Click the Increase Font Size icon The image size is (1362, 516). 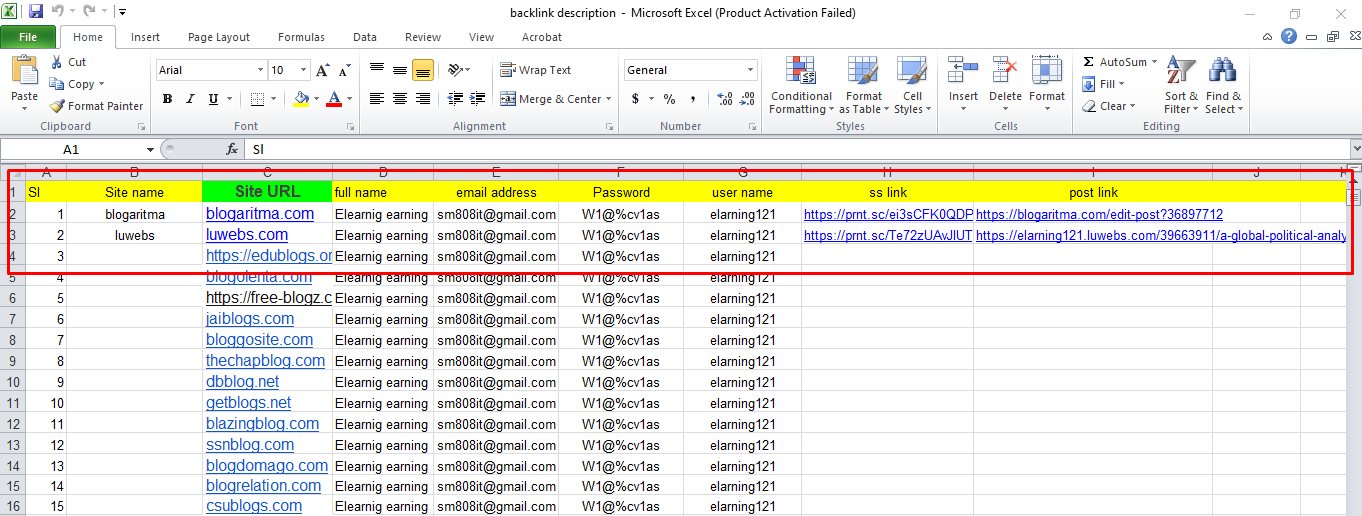323,70
